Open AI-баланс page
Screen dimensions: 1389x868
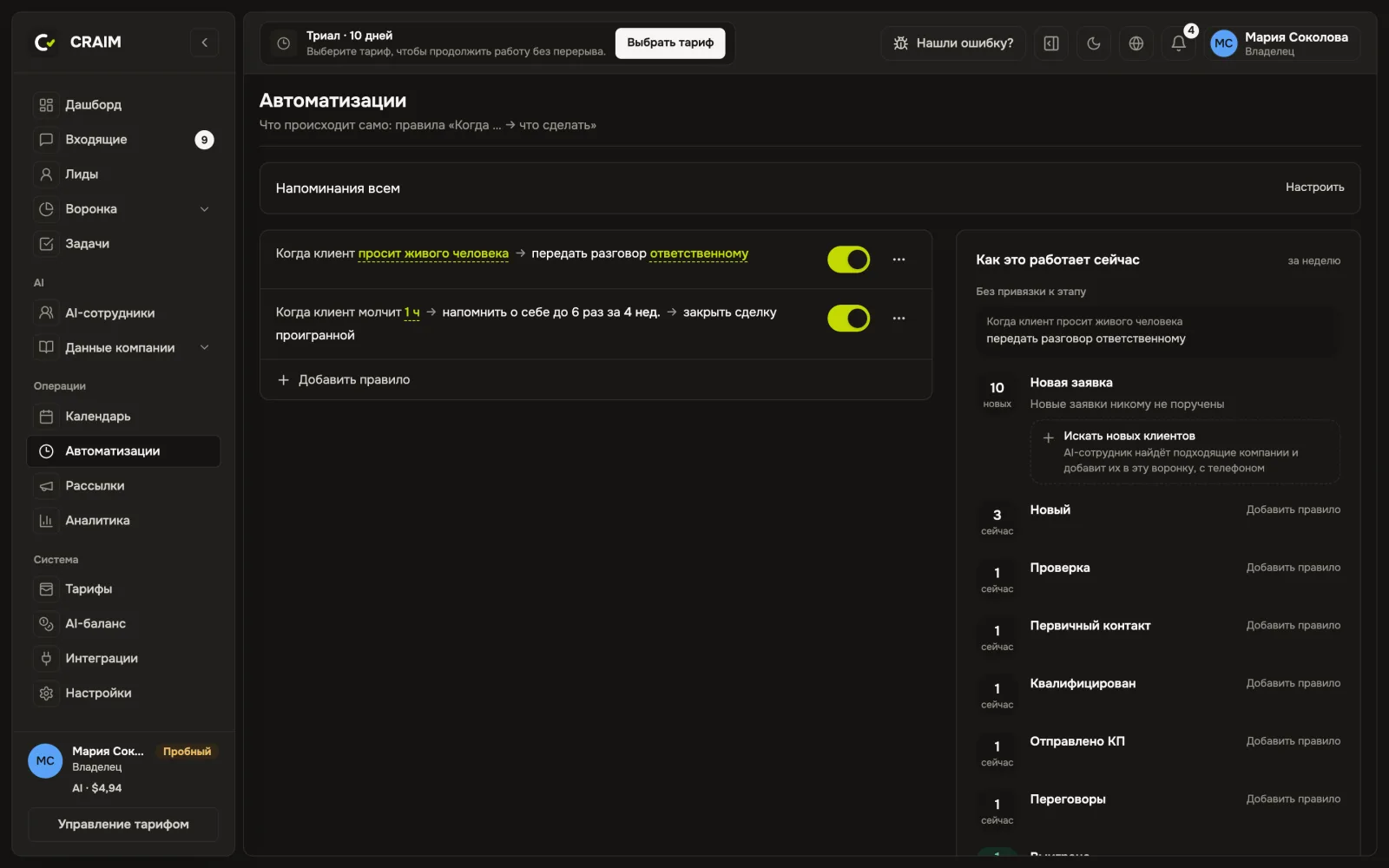(x=123, y=624)
